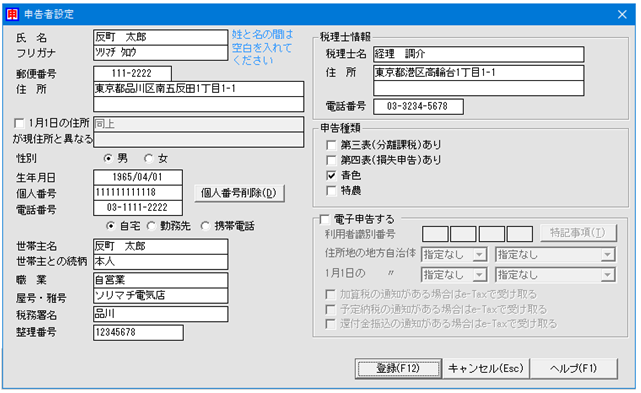Click third 利用者識別番号 box
Image resolution: width=641 pixels, height=393 pixels.
(x=492, y=234)
